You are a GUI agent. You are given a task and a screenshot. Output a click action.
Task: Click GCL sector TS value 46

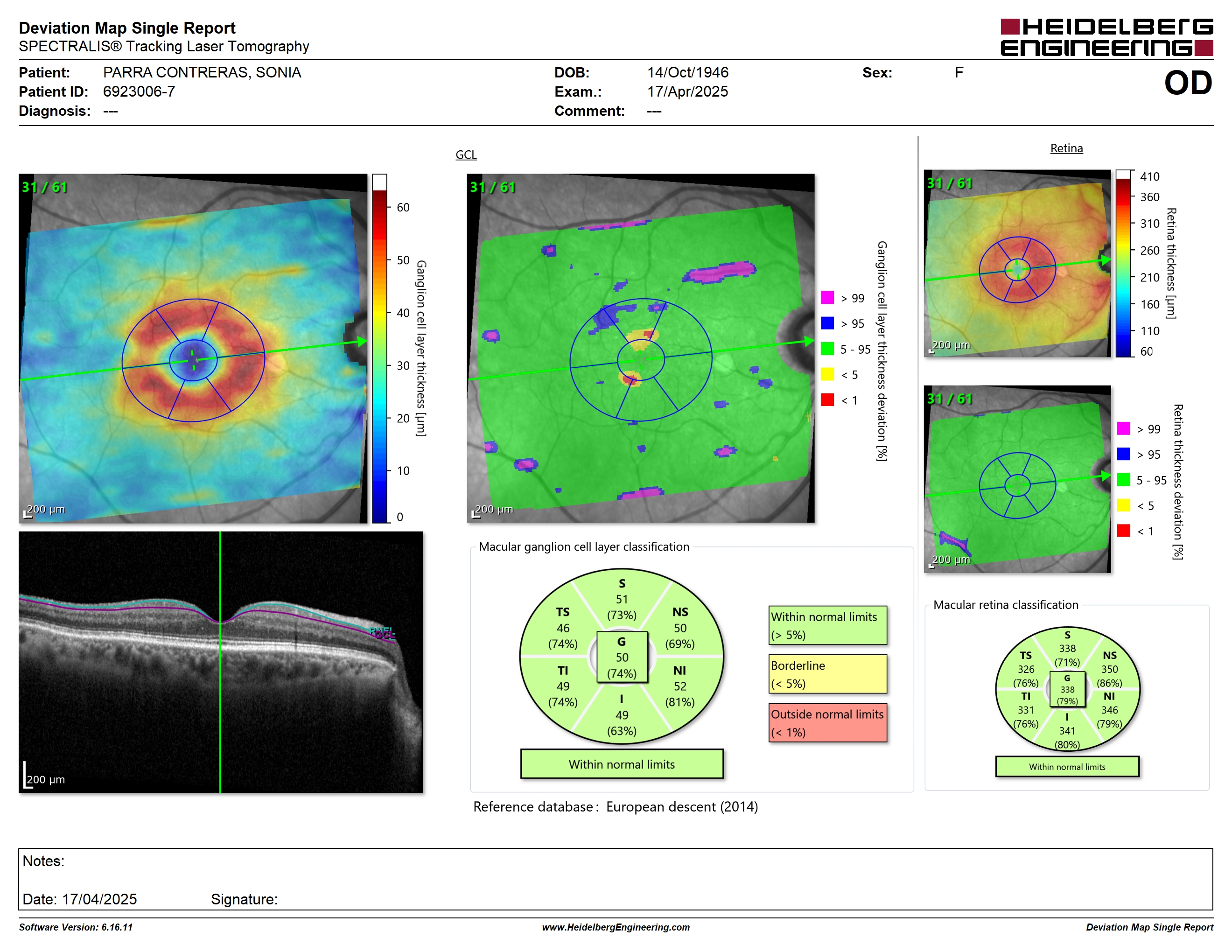[x=562, y=628]
